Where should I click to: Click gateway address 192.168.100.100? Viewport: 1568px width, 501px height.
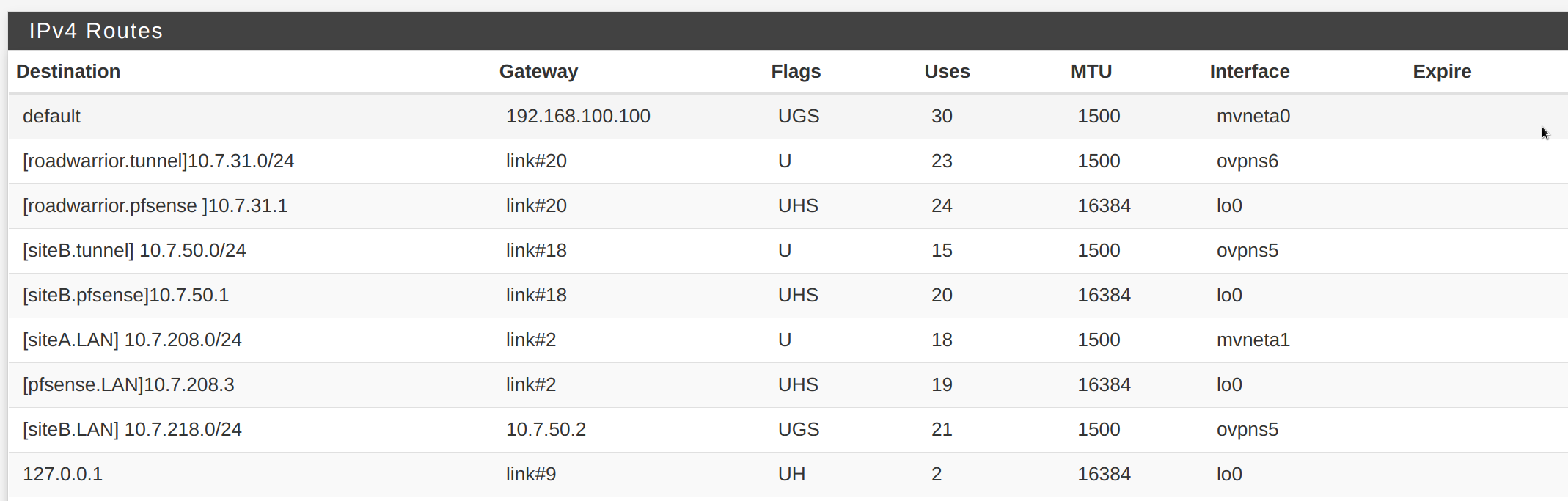tap(578, 116)
